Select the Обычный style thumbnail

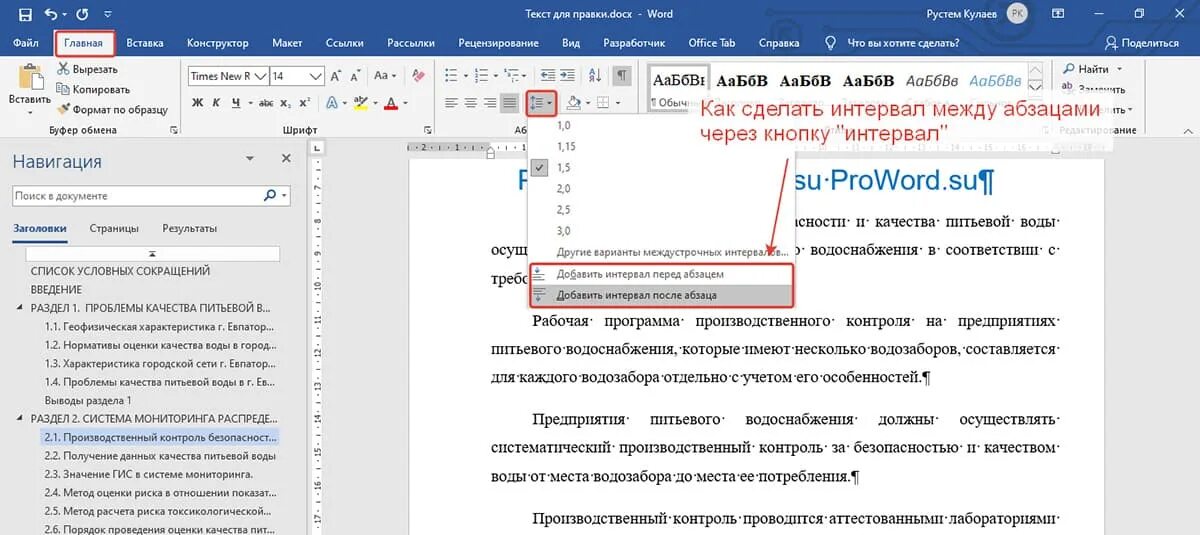coord(677,88)
